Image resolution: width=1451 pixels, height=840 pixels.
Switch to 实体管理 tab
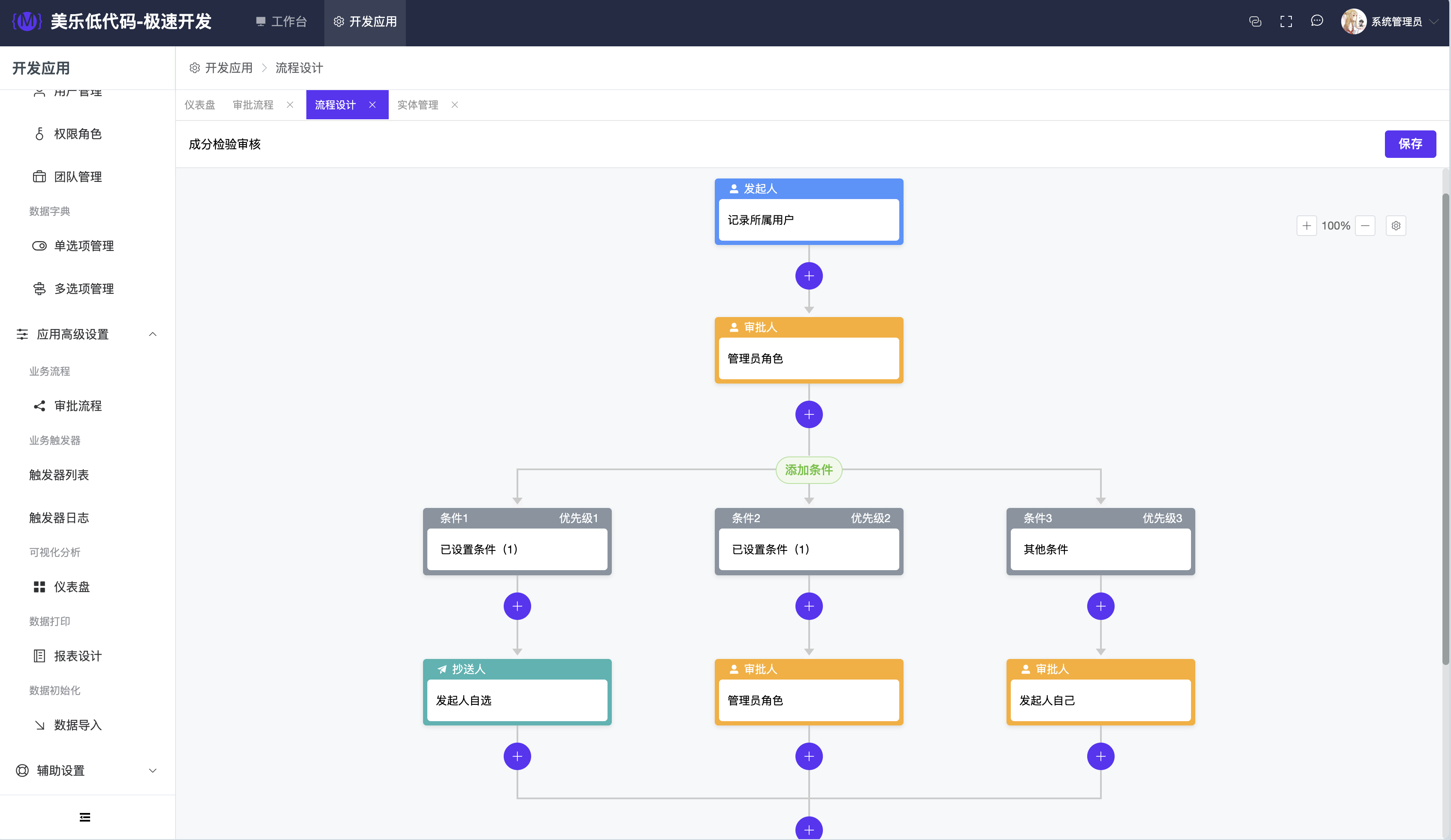click(417, 105)
